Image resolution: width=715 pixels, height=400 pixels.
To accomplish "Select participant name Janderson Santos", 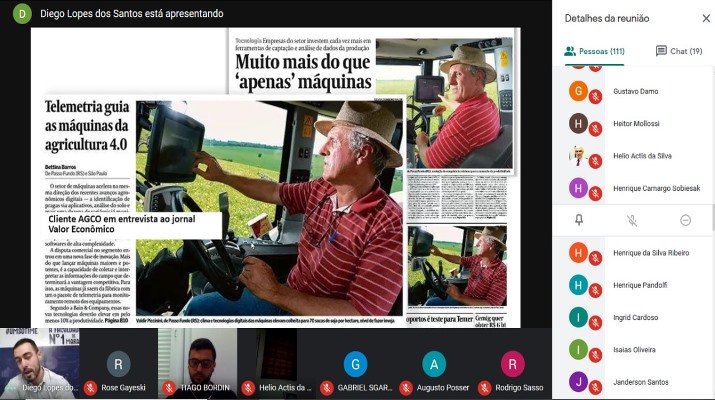I will pos(640,382).
